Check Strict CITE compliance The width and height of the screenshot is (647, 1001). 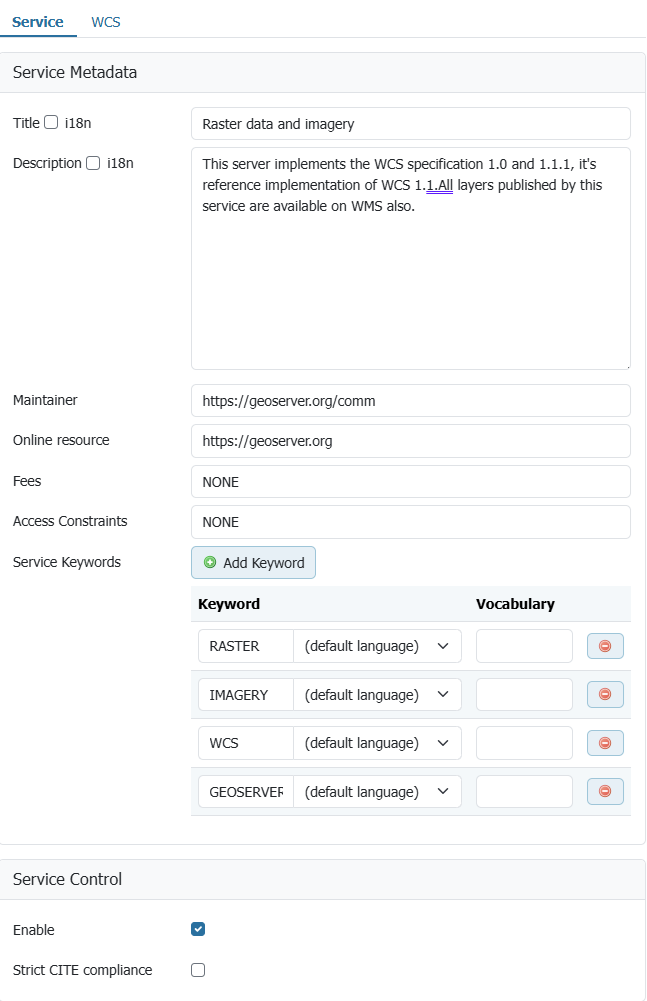pyautogui.click(x=198, y=970)
